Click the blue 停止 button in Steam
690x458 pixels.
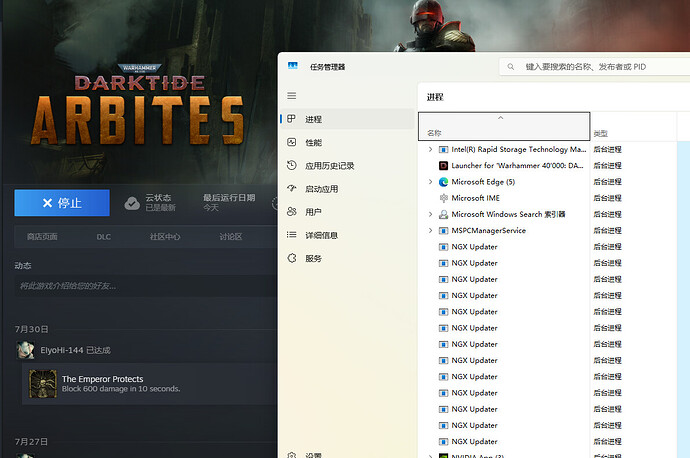pos(62,203)
